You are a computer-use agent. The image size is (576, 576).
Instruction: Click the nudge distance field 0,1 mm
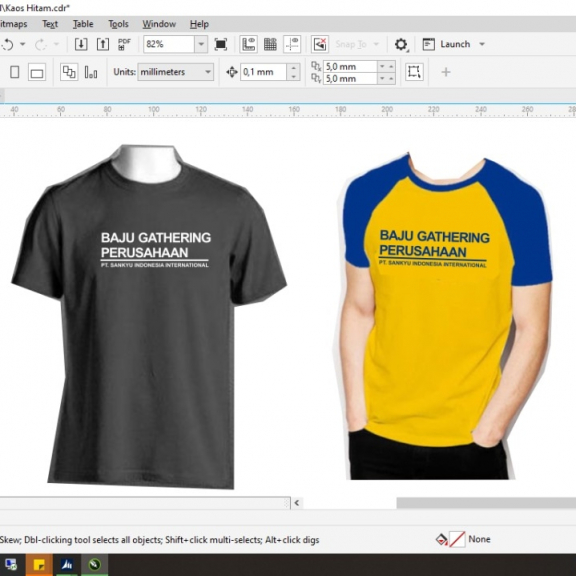pyautogui.click(x=263, y=72)
